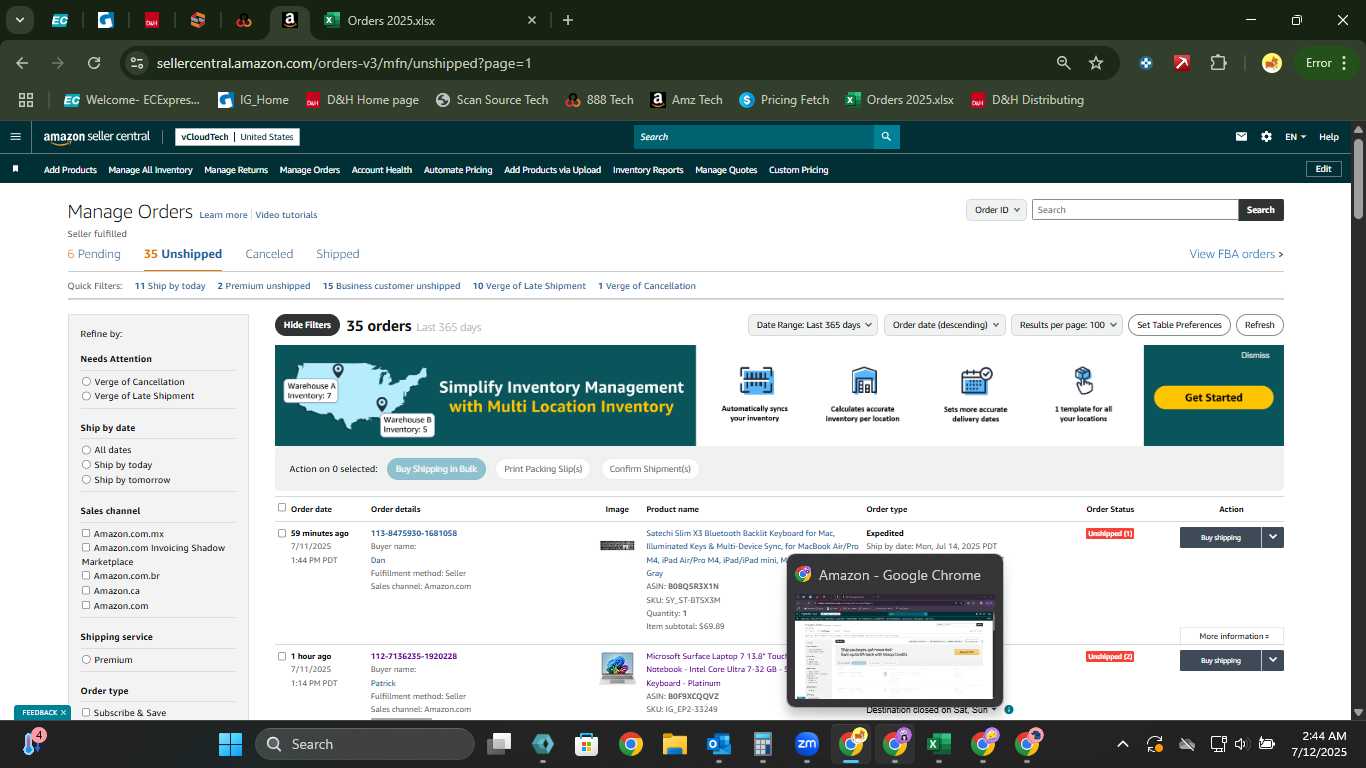The height and width of the screenshot is (768, 1366).
Task: Switch to the Canceled orders tab
Action: point(269,254)
